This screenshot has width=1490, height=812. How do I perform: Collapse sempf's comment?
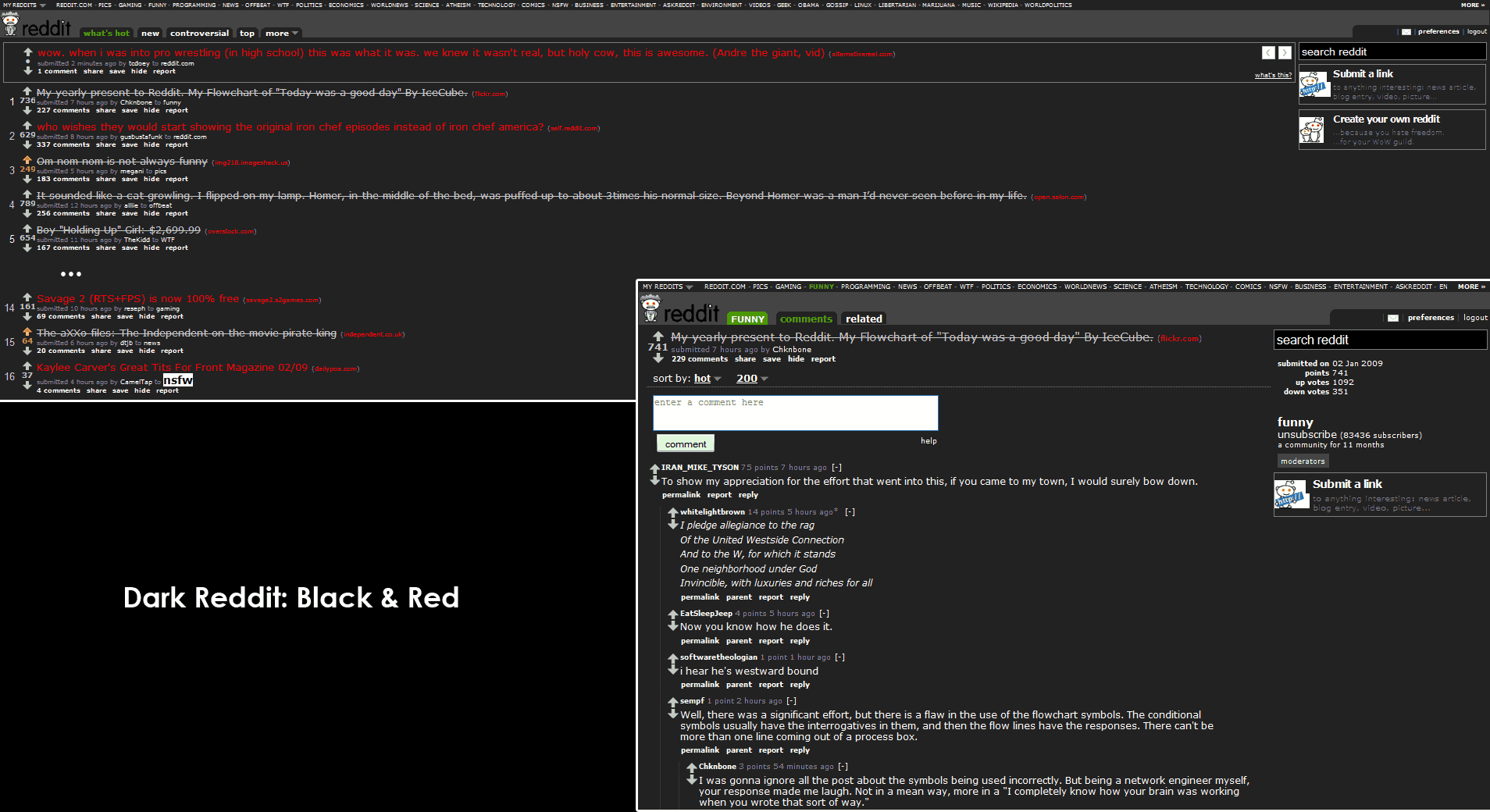792,701
